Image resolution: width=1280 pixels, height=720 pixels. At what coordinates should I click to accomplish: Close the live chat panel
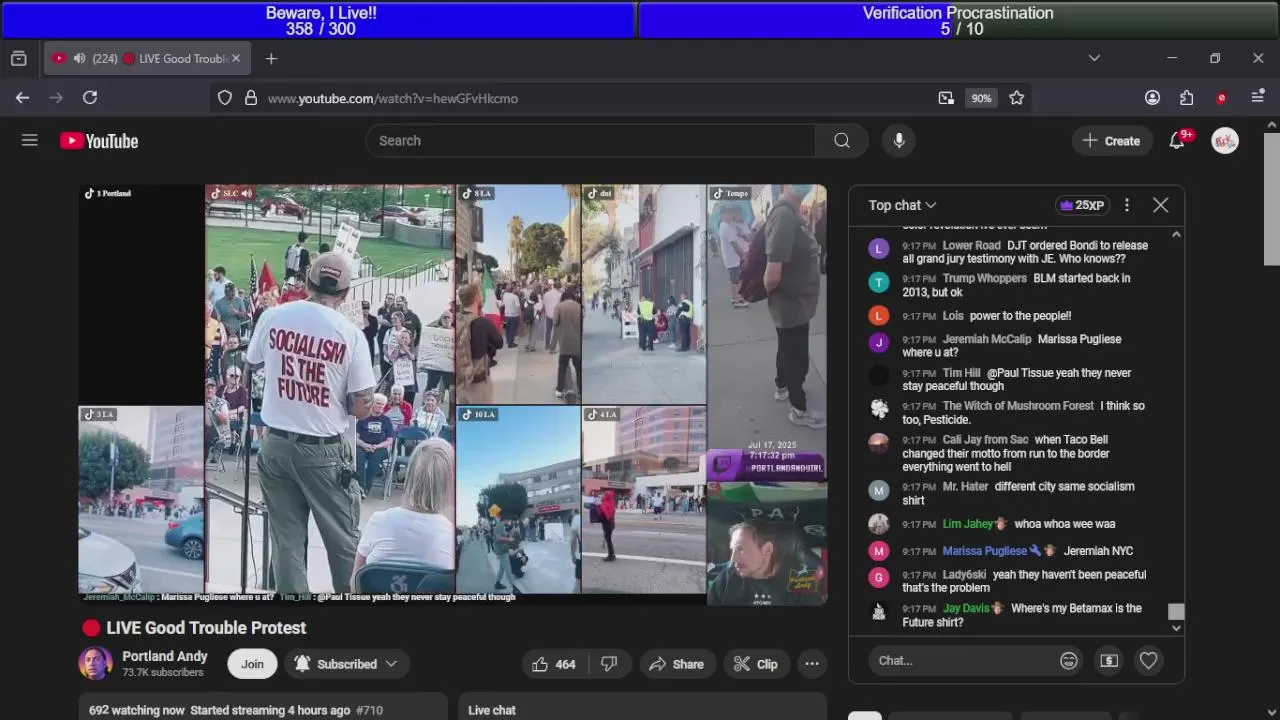coord(1160,205)
